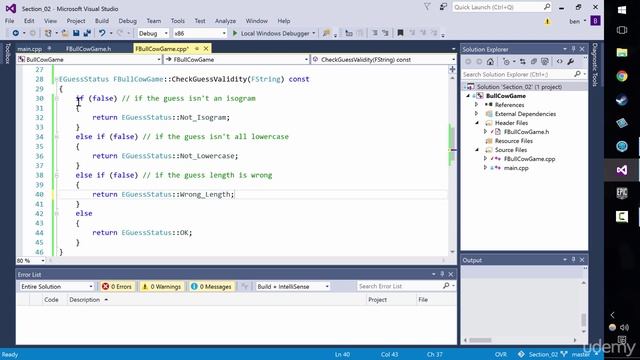Start Local Windows Debugger
Screen dimensions: 640x360
[x=271, y=33]
